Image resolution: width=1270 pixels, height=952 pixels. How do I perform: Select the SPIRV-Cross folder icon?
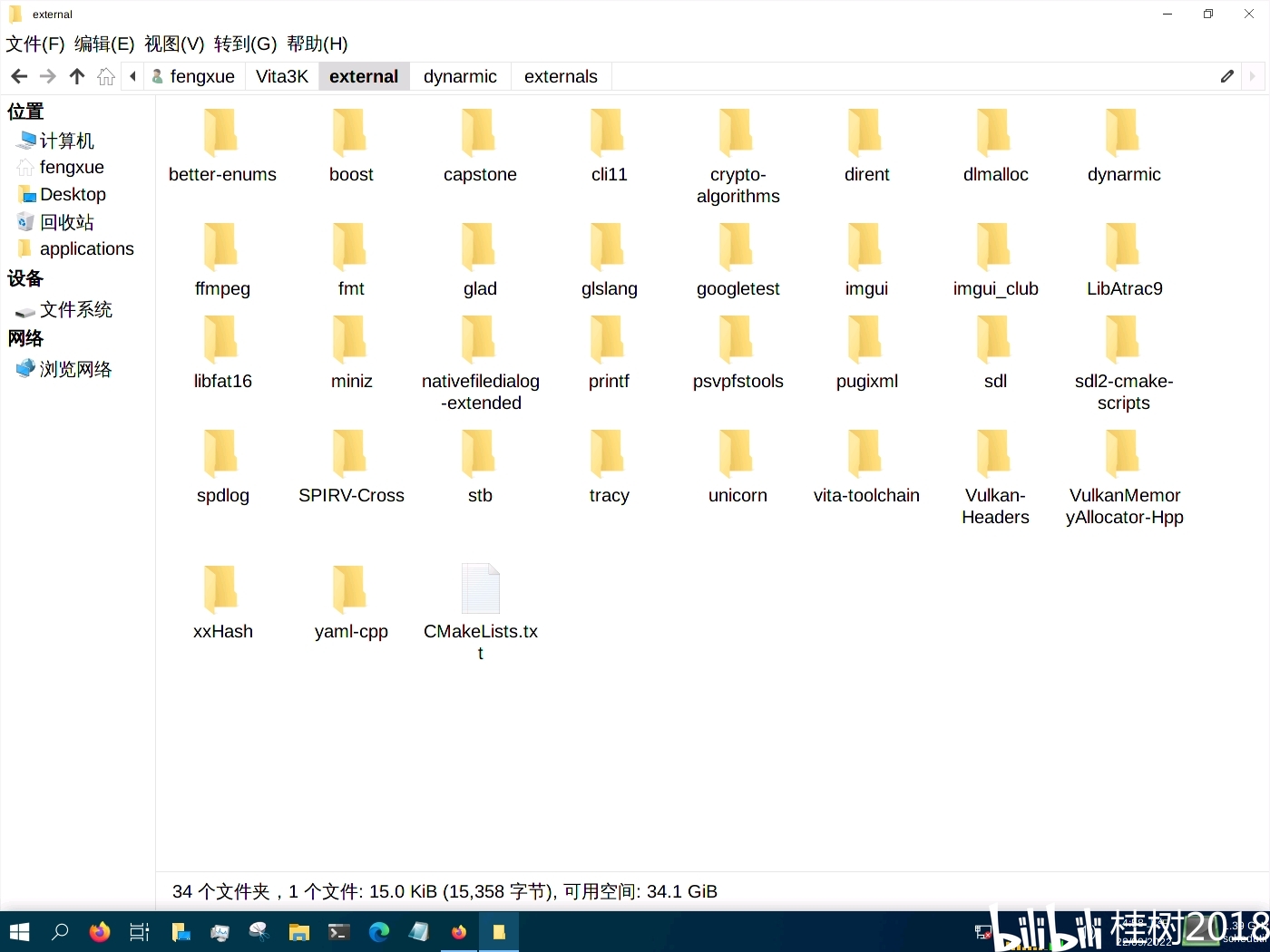350,453
